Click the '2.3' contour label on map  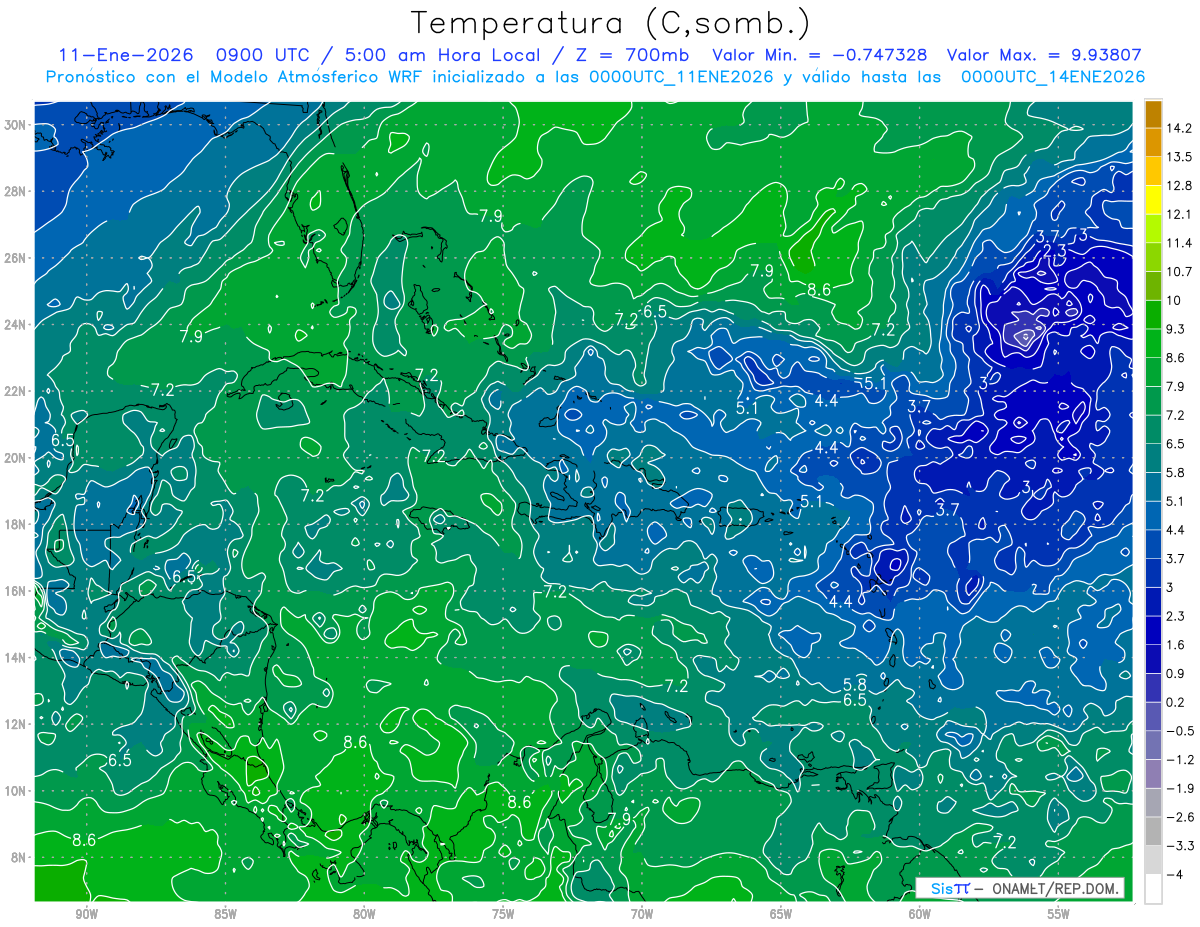click(1054, 250)
